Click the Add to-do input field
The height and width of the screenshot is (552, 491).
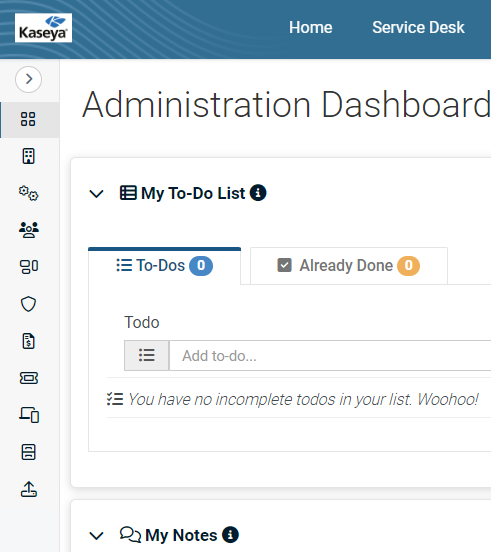(330, 356)
